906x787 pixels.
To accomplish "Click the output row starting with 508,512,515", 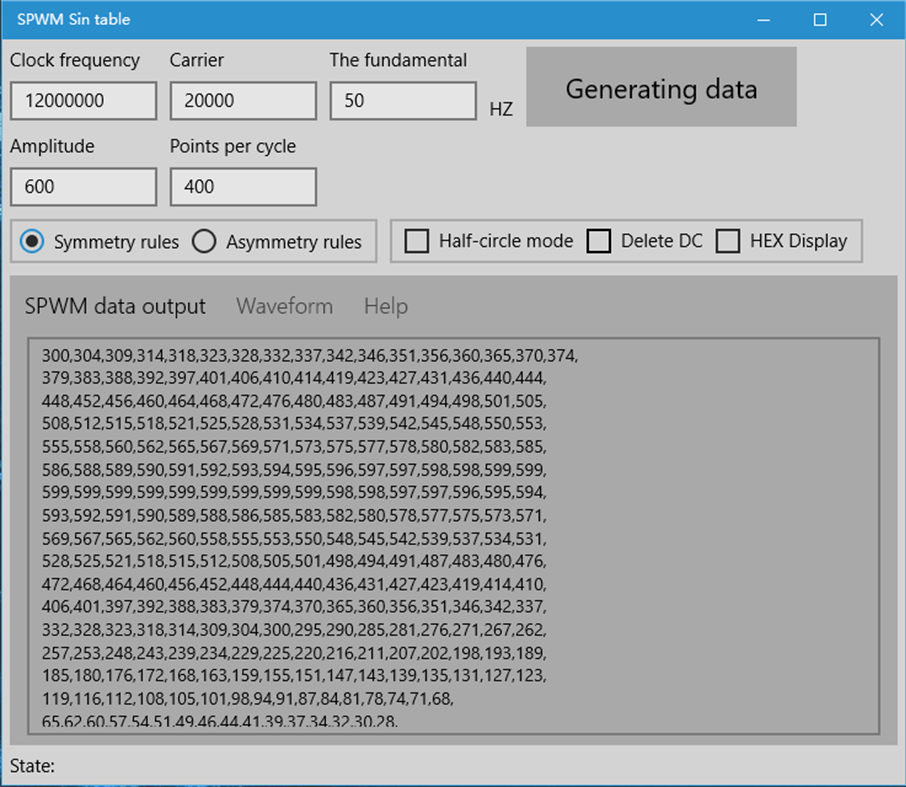I will 294,424.
